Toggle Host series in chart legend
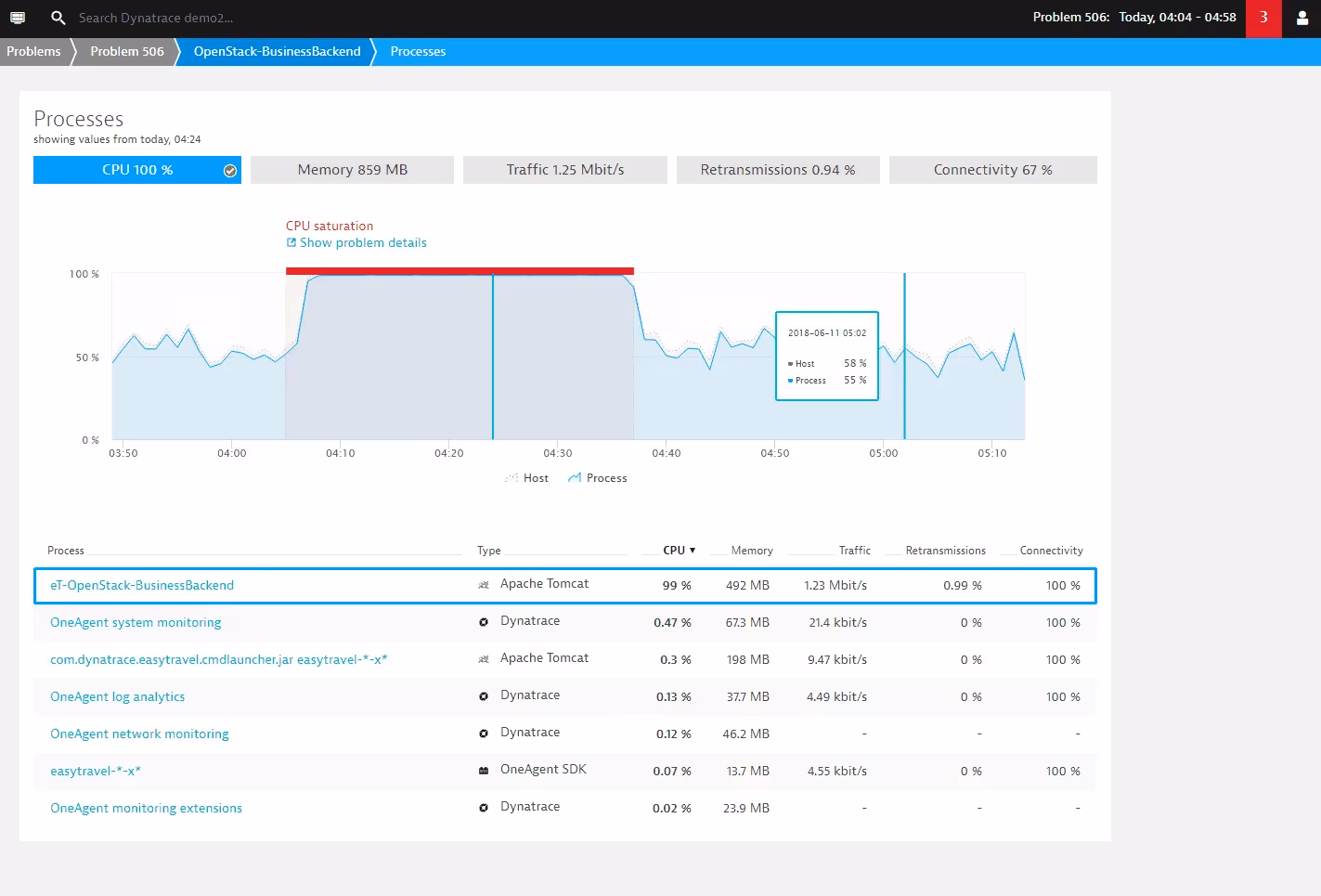 [526, 478]
